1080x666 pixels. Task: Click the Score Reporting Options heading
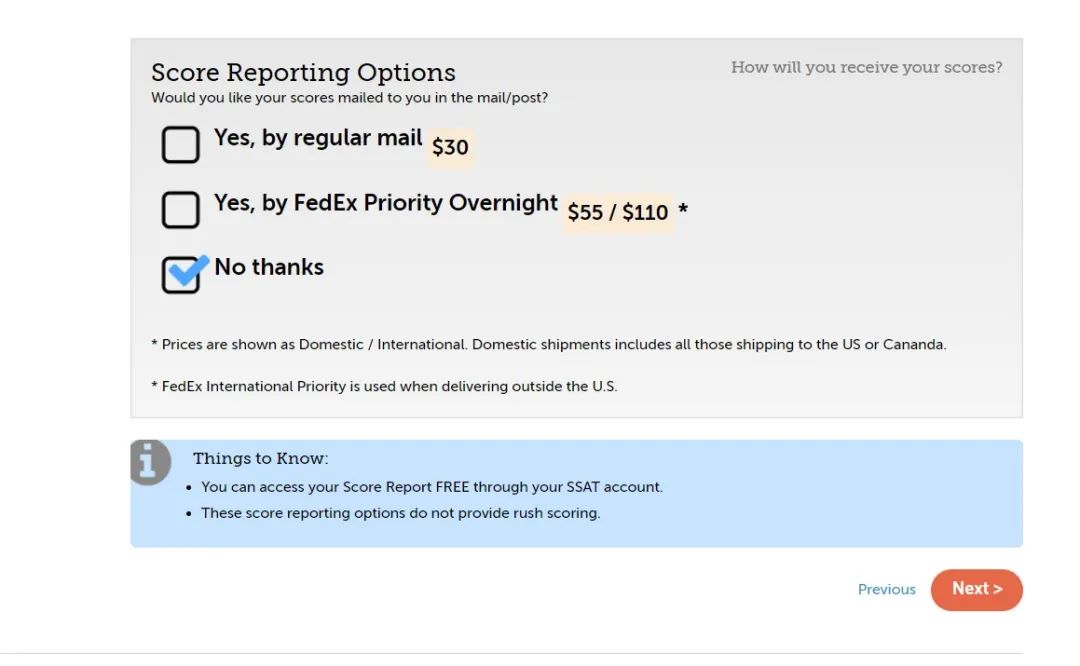pyautogui.click(x=303, y=72)
